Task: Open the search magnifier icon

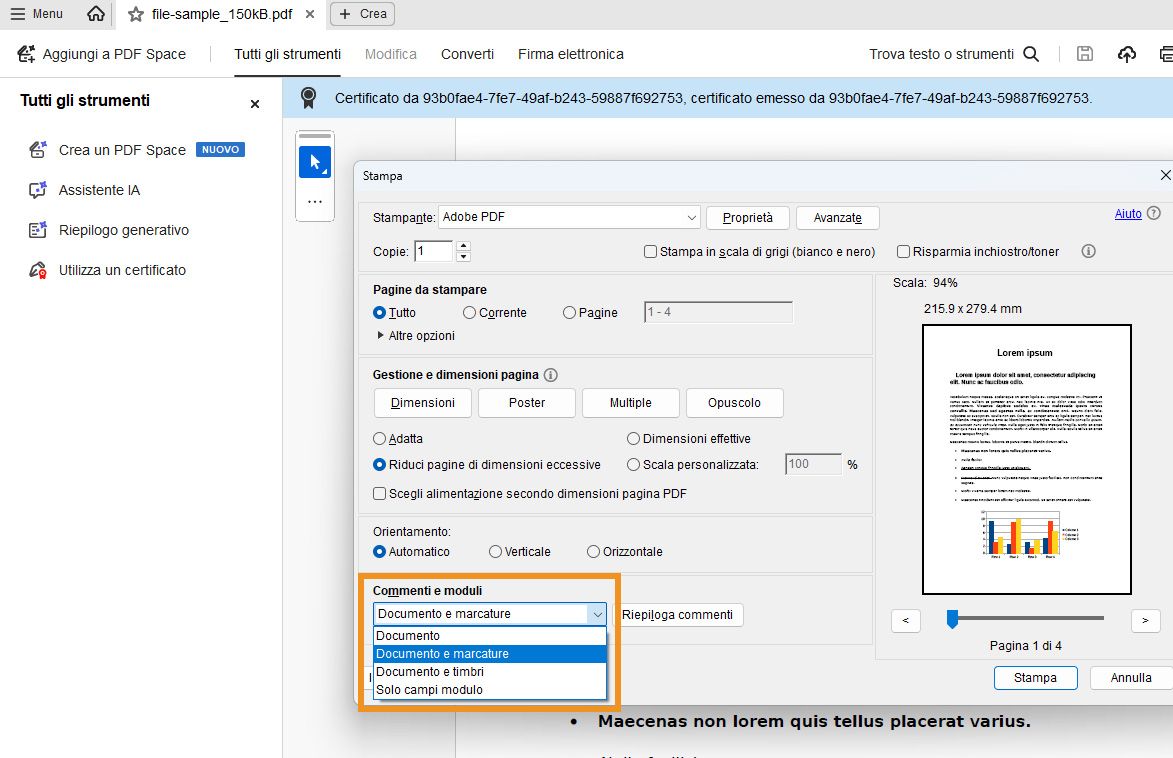Action: pos(1031,54)
